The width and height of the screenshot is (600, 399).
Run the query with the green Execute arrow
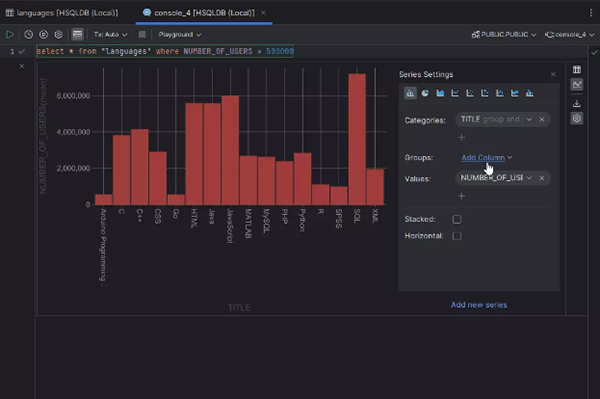pyautogui.click(x=10, y=34)
